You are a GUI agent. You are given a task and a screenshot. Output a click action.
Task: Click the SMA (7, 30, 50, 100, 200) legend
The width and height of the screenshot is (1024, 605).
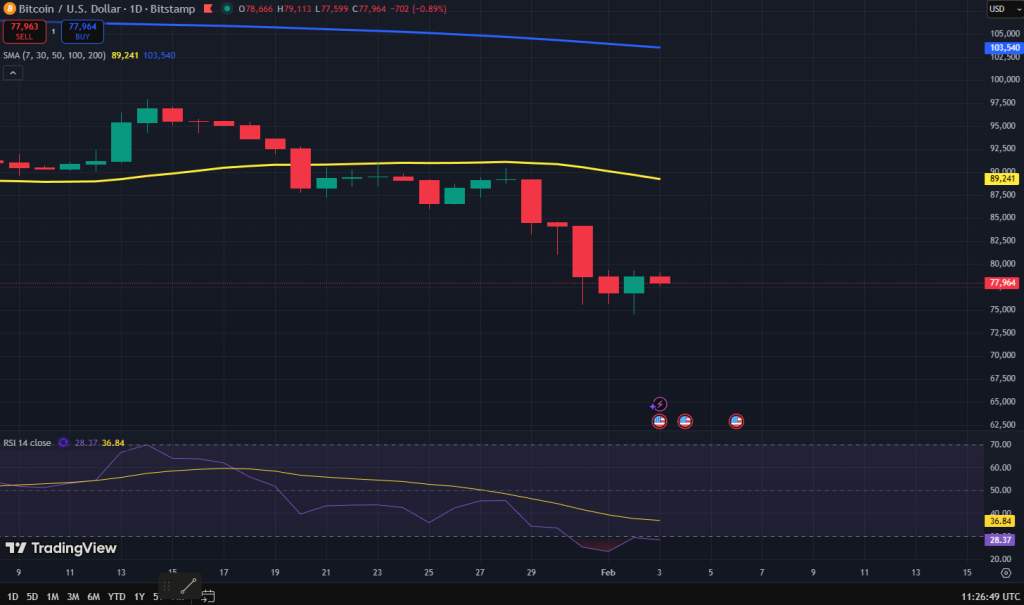tap(54, 56)
